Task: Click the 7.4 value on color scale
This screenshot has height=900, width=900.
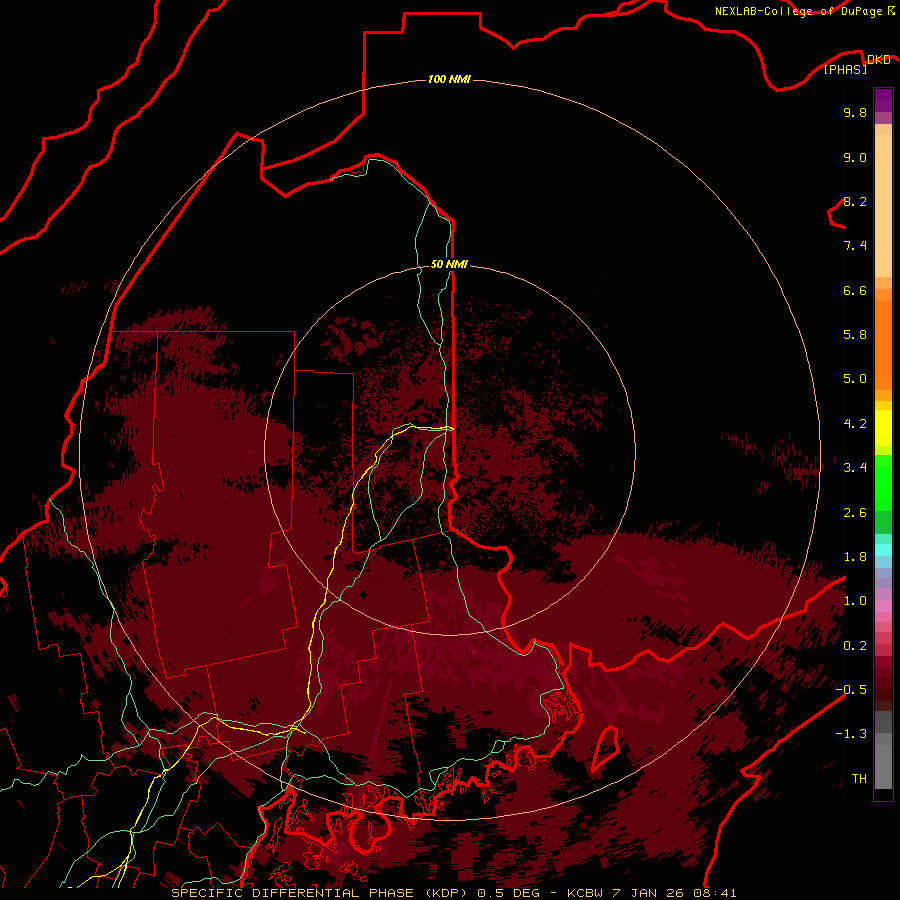Action: click(855, 246)
